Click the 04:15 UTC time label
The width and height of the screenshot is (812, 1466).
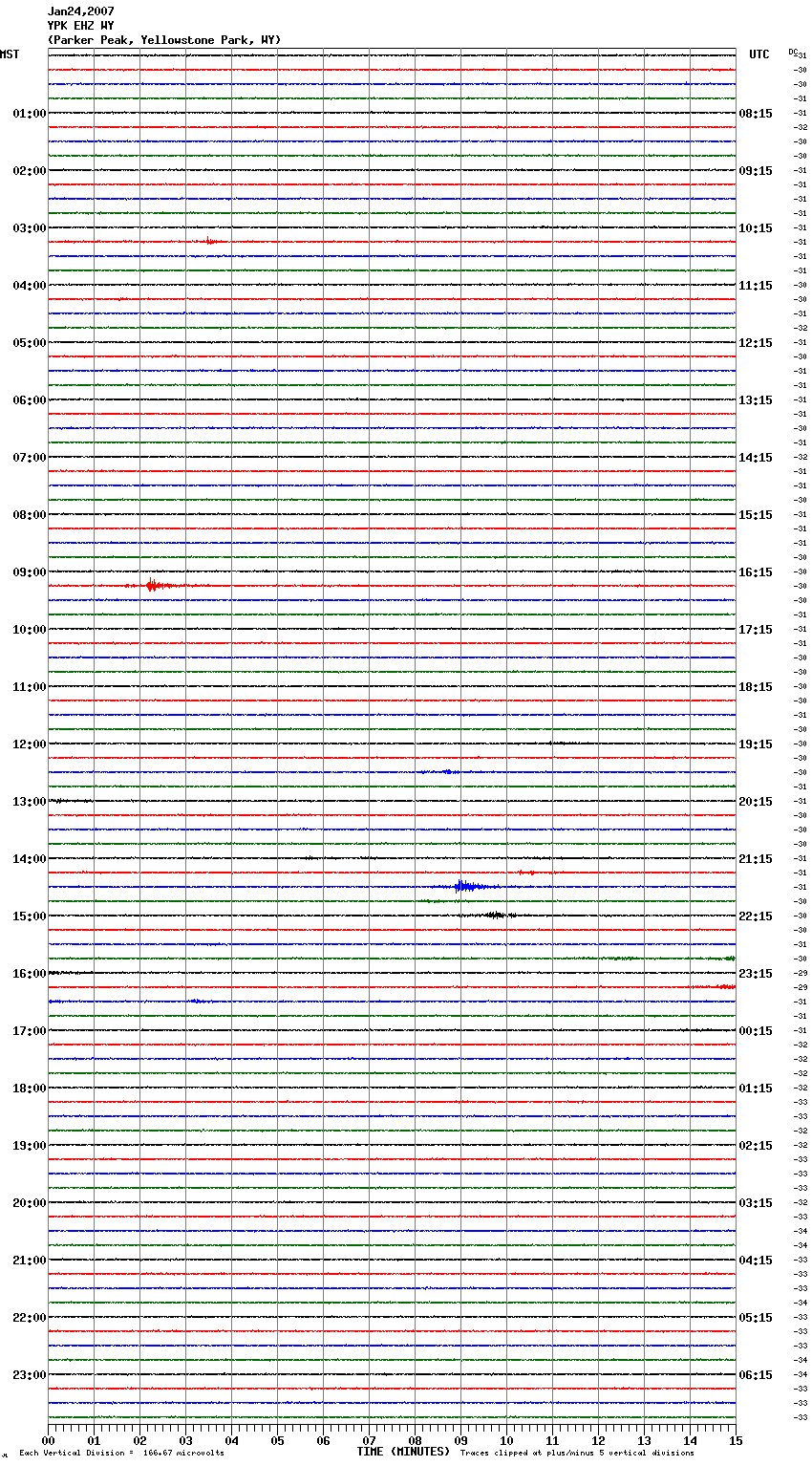pos(756,1261)
